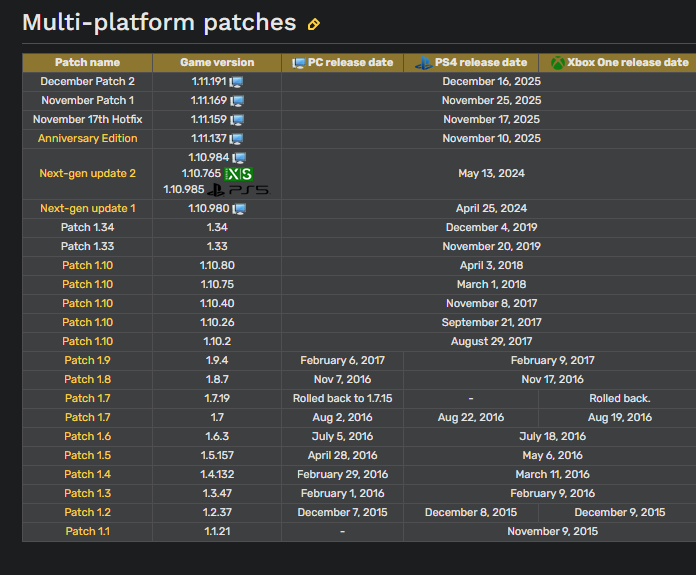Open the Patch 1.8 link
696x575 pixels.
(87, 380)
